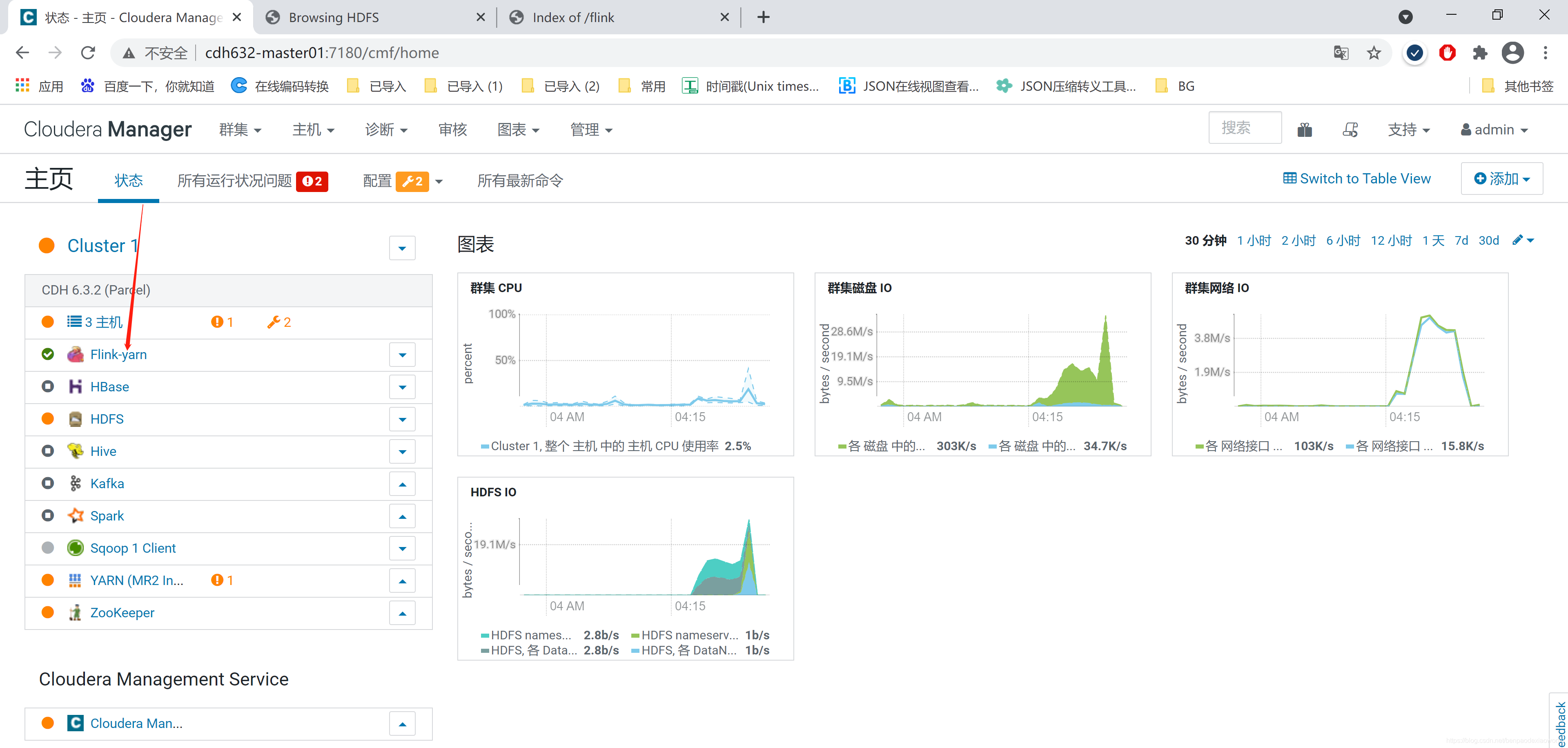The height and width of the screenshot is (748, 1568).
Task: Open the Kafka actions dropdown
Action: (x=402, y=484)
